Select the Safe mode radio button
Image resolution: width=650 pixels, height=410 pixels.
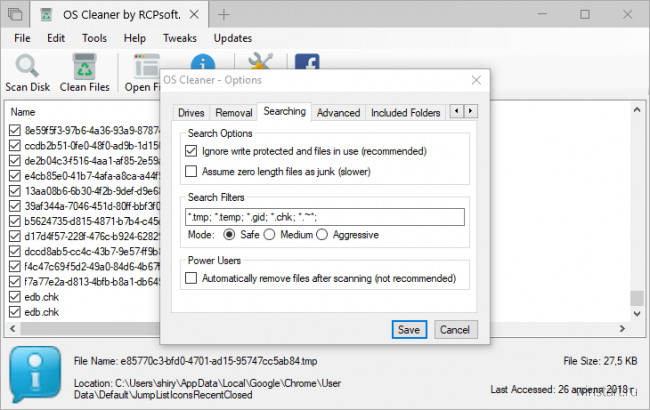pyautogui.click(x=229, y=235)
